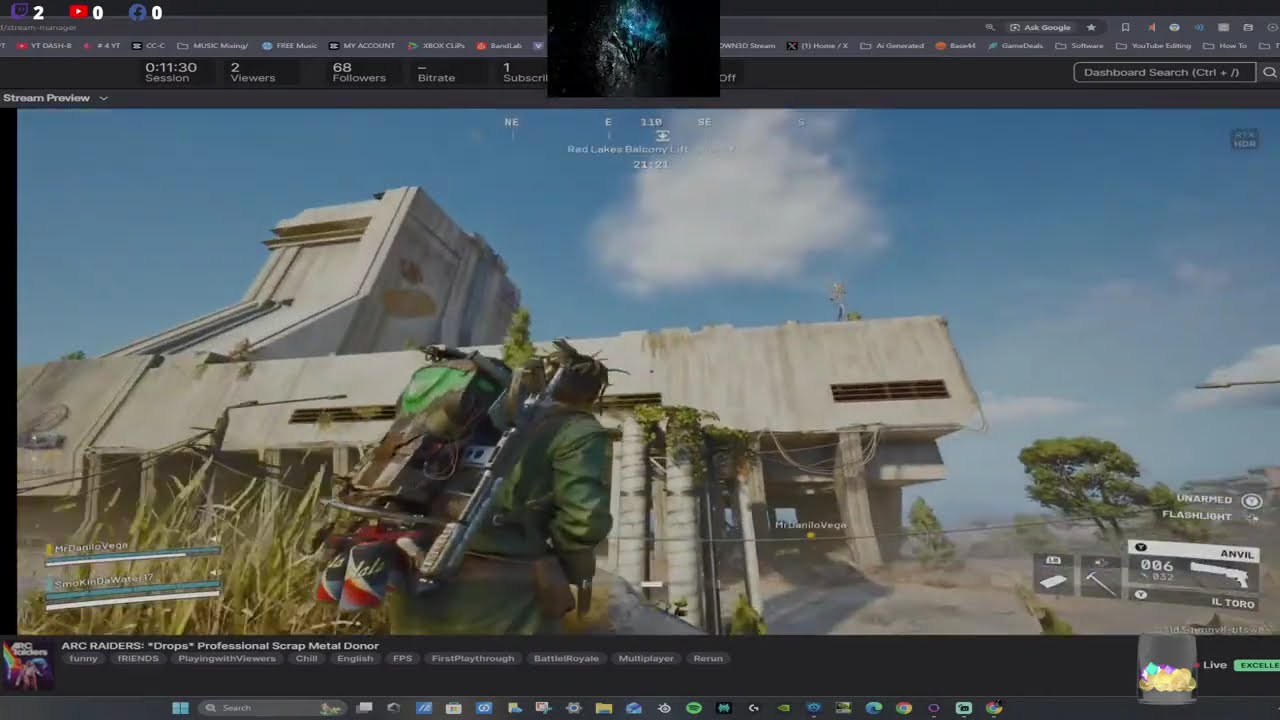Select the FPS stream tag
Image resolution: width=1280 pixels, height=720 pixels.
[x=402, y=659]
